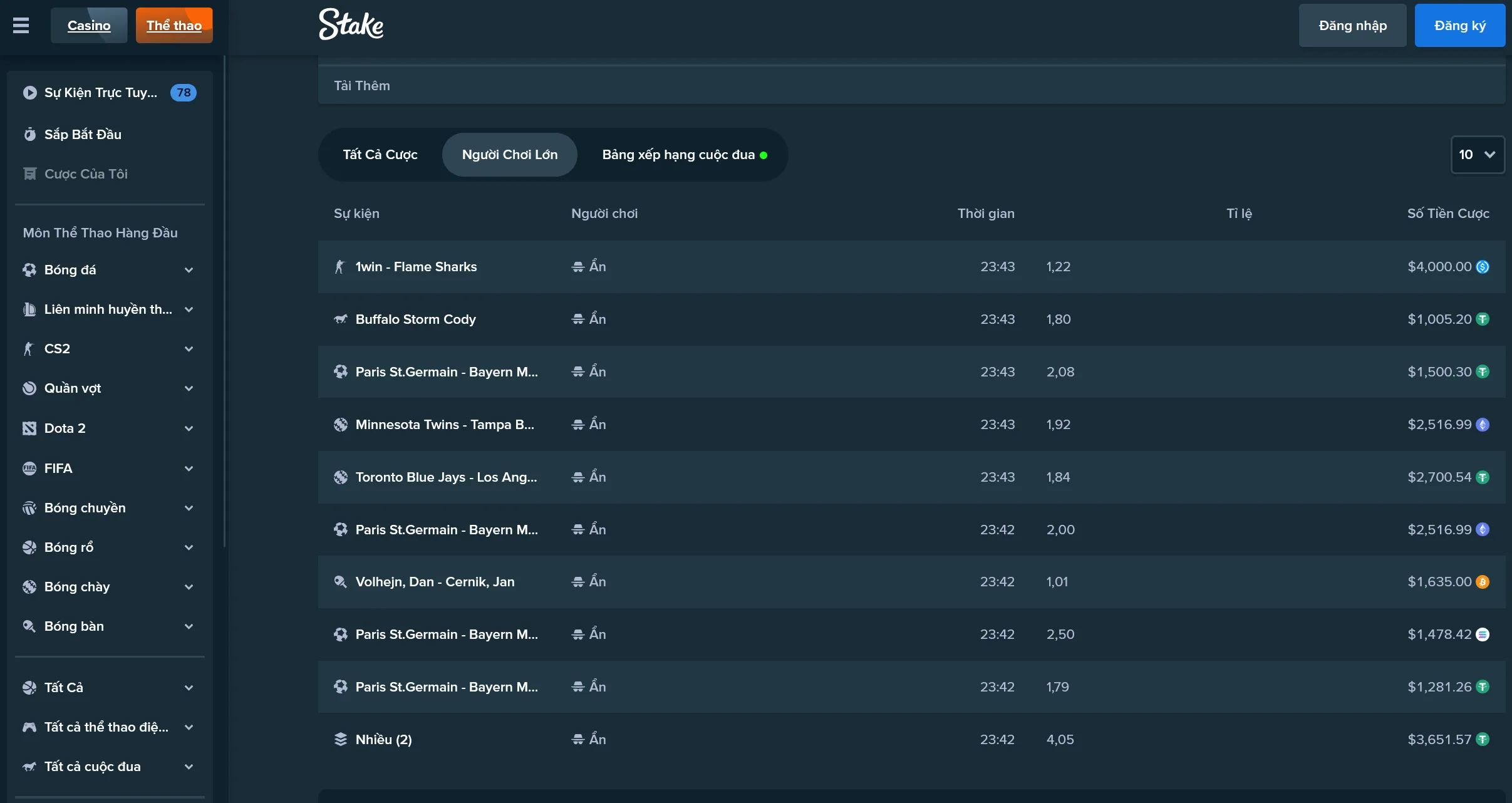Image resolution: width=1512 pixels, height=803 pixels.
Task: Click the 78 live events badge
Action: [184, 93]
